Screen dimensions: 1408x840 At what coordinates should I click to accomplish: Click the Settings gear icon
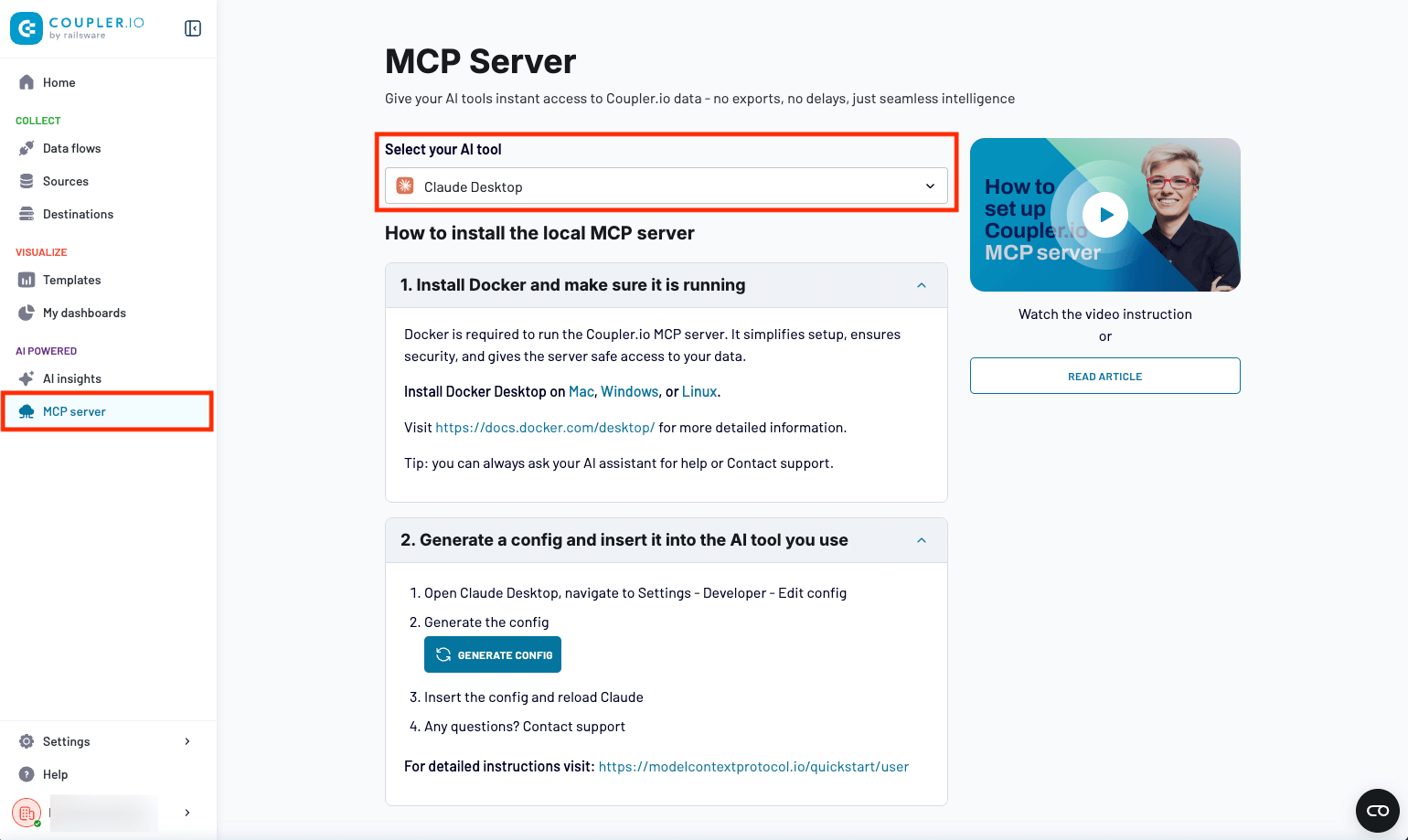pyautogui.click(x=27, y=741)
